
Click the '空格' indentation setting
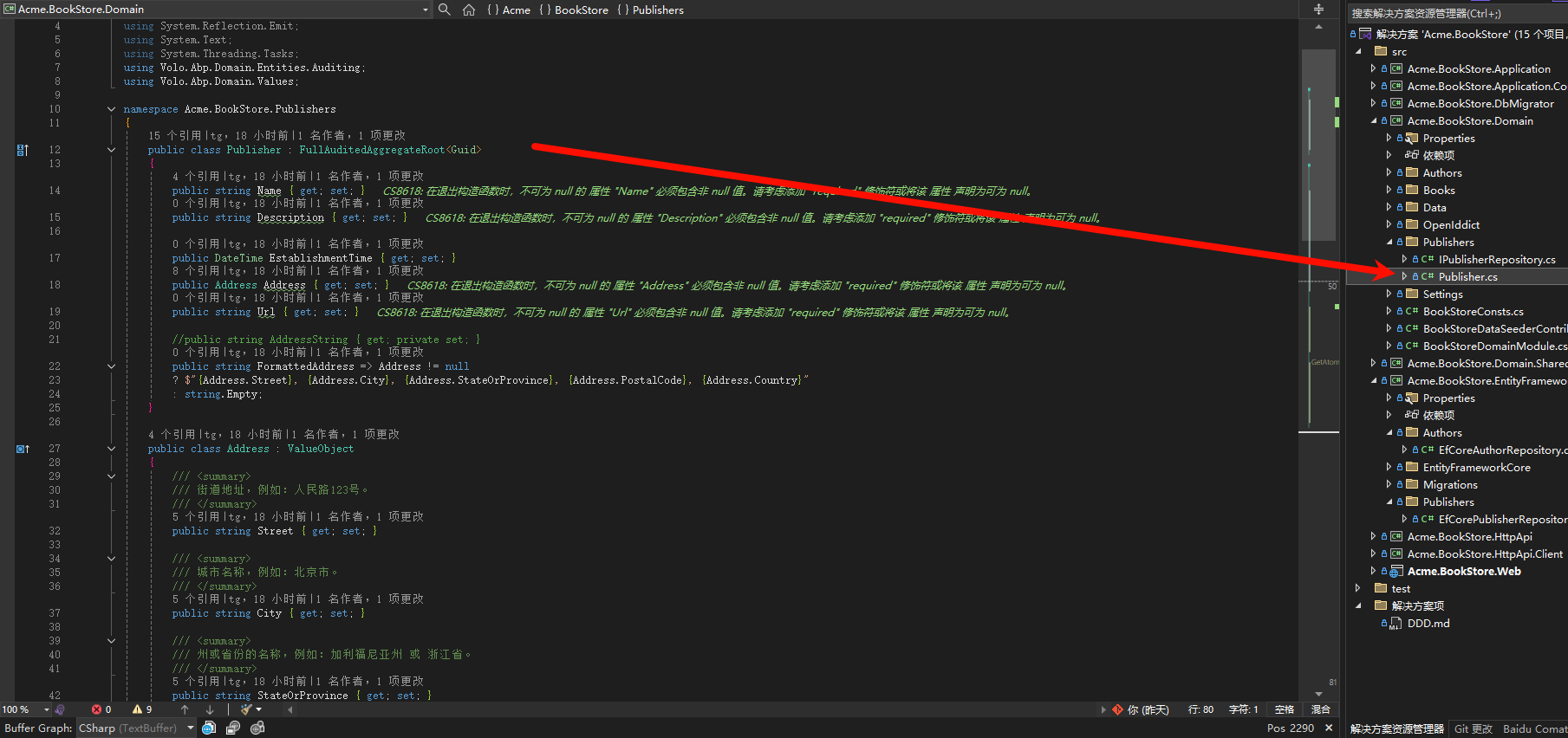1285,709
